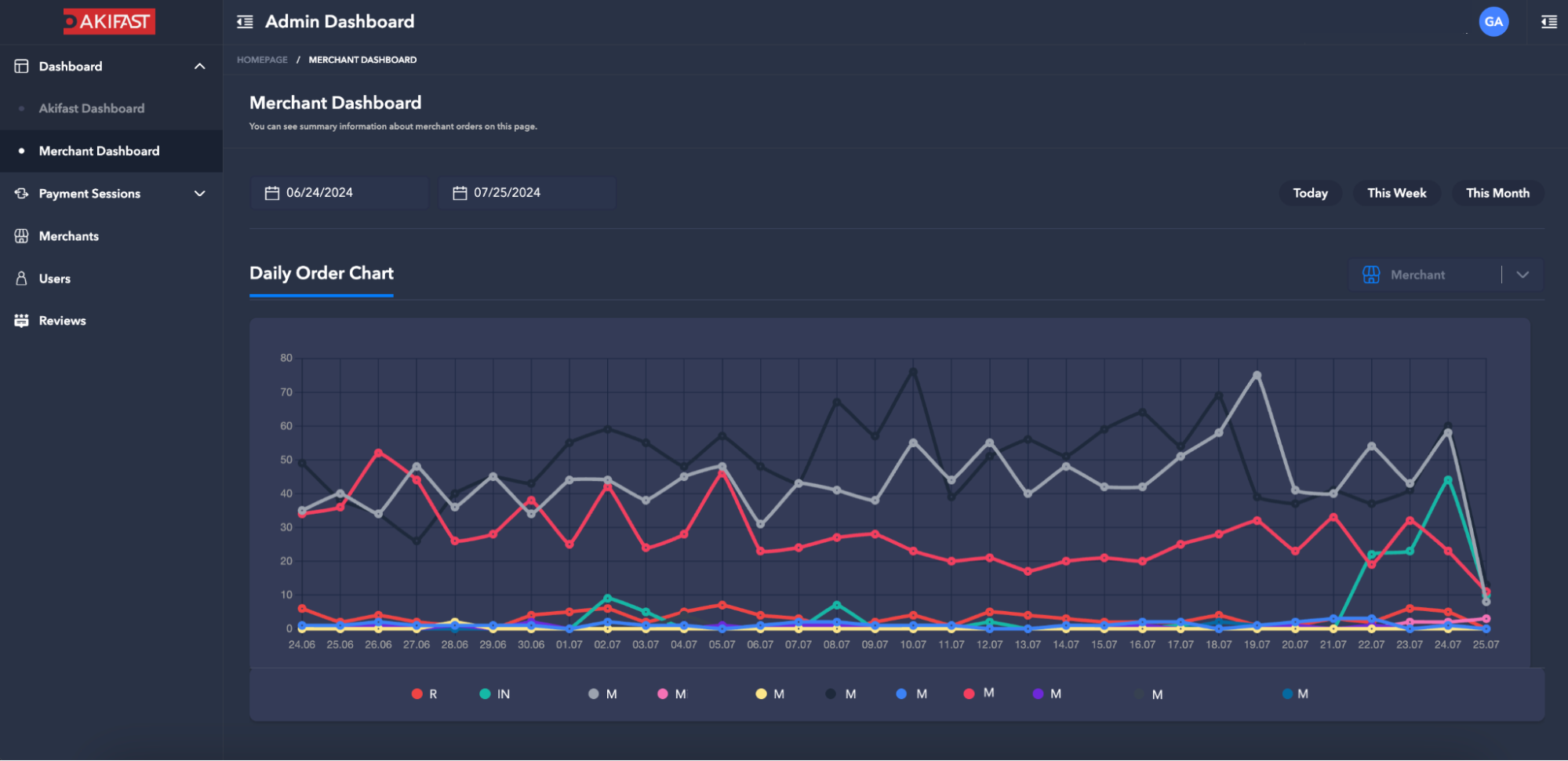This screenshot has width=1568, height=761.
Task: Click the top-right panel toggle icon
Action: click(x=1548, y=22)
